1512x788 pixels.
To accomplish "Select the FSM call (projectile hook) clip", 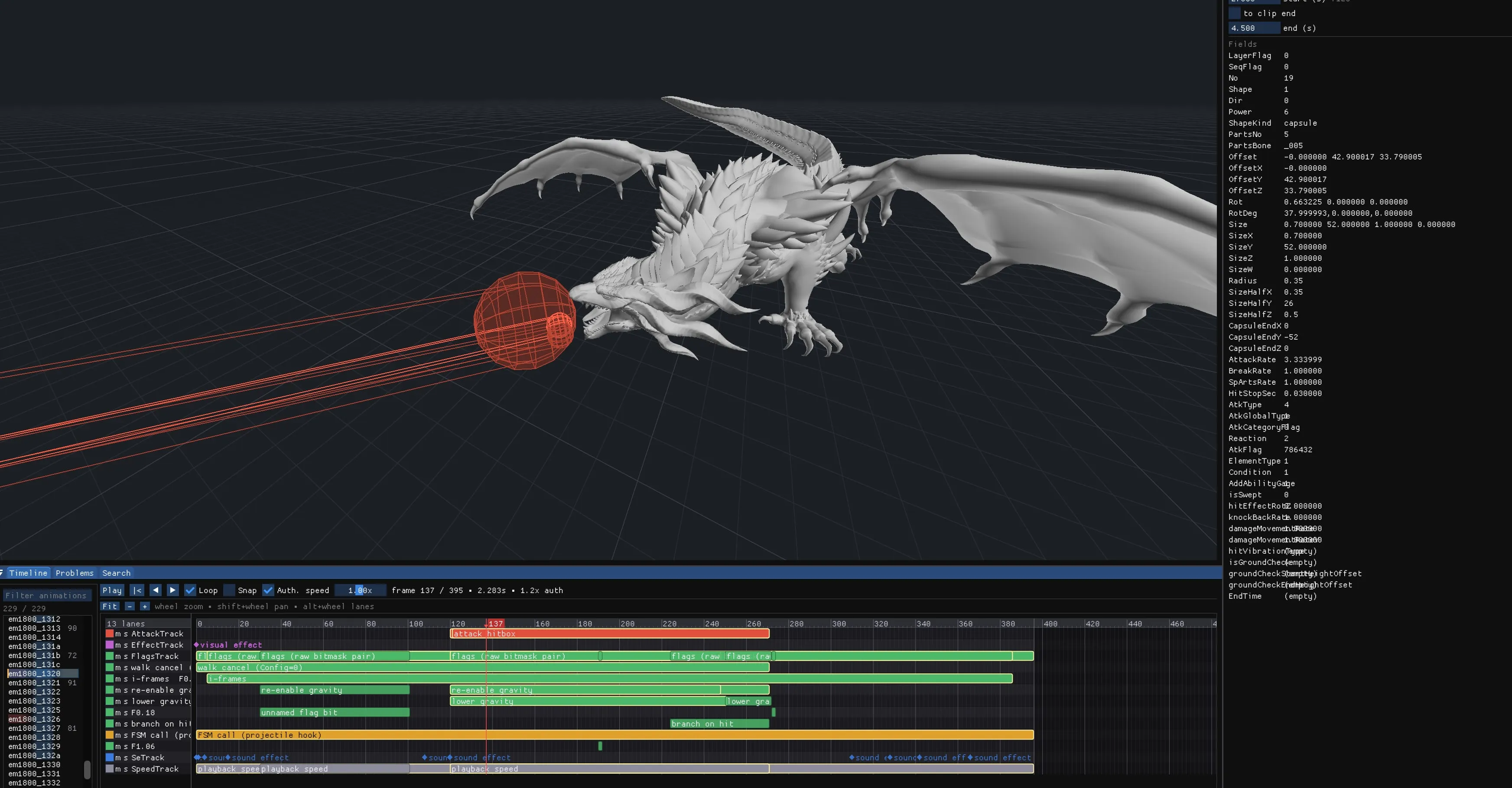I will click(x=615, y=735).
